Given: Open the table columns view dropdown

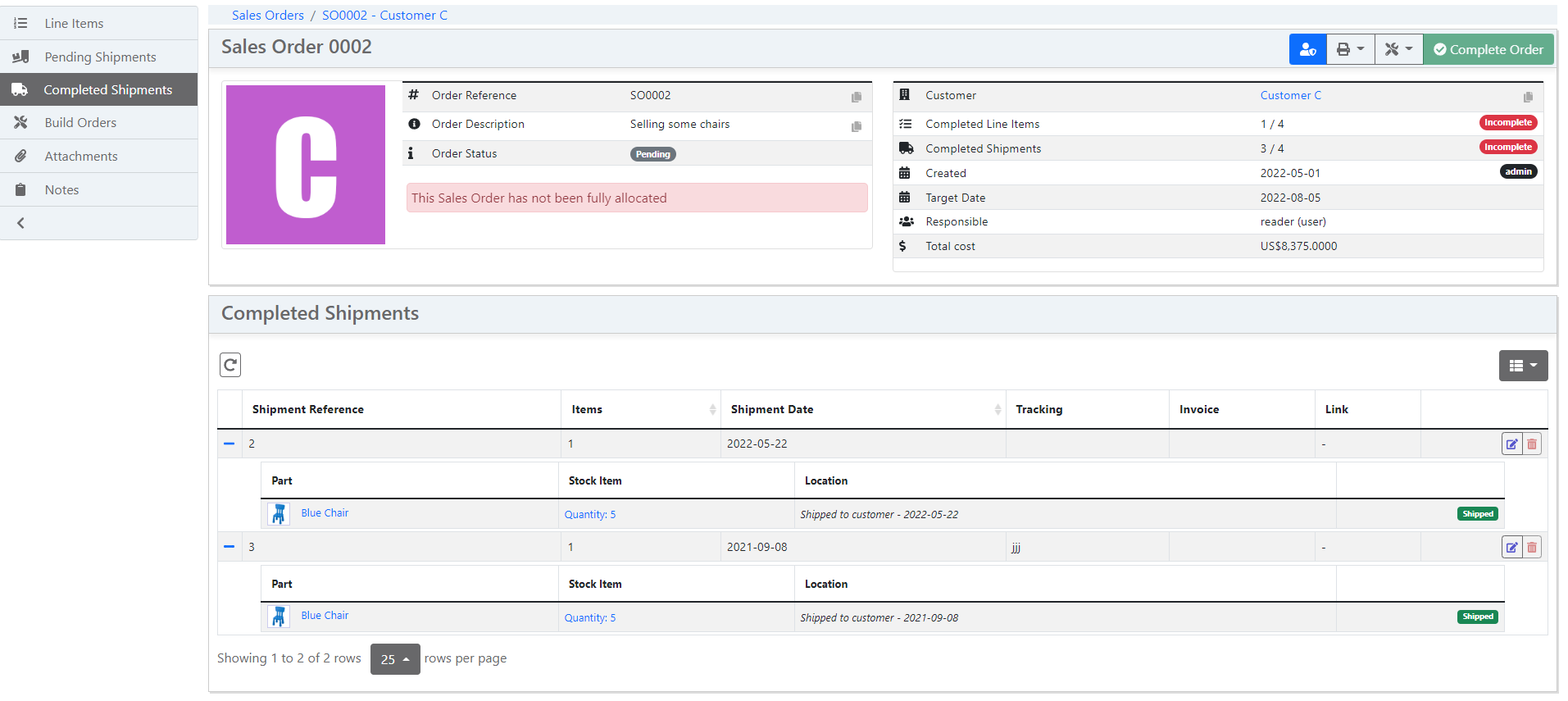Looking at the screenshot, I should tap(1523, 366).
